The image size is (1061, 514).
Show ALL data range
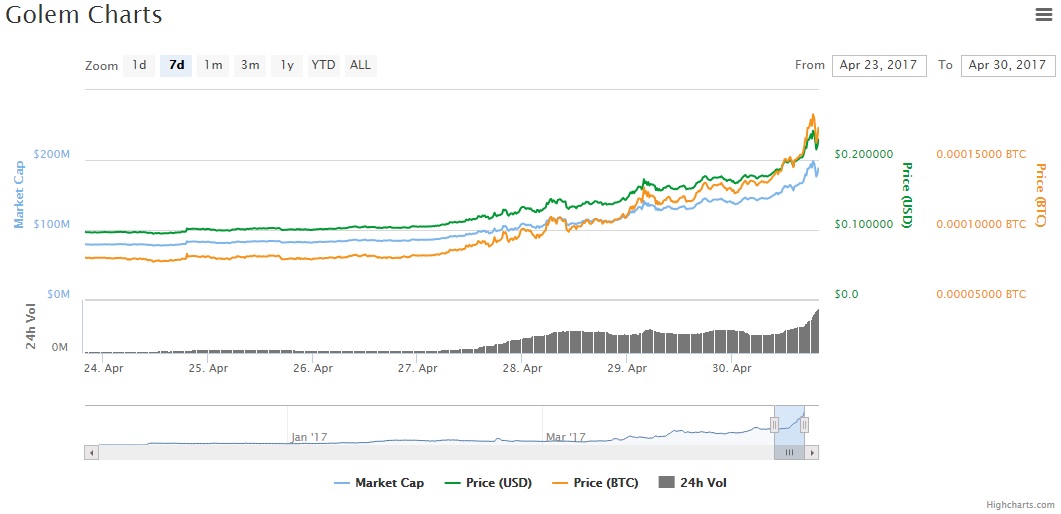point(361,66)
